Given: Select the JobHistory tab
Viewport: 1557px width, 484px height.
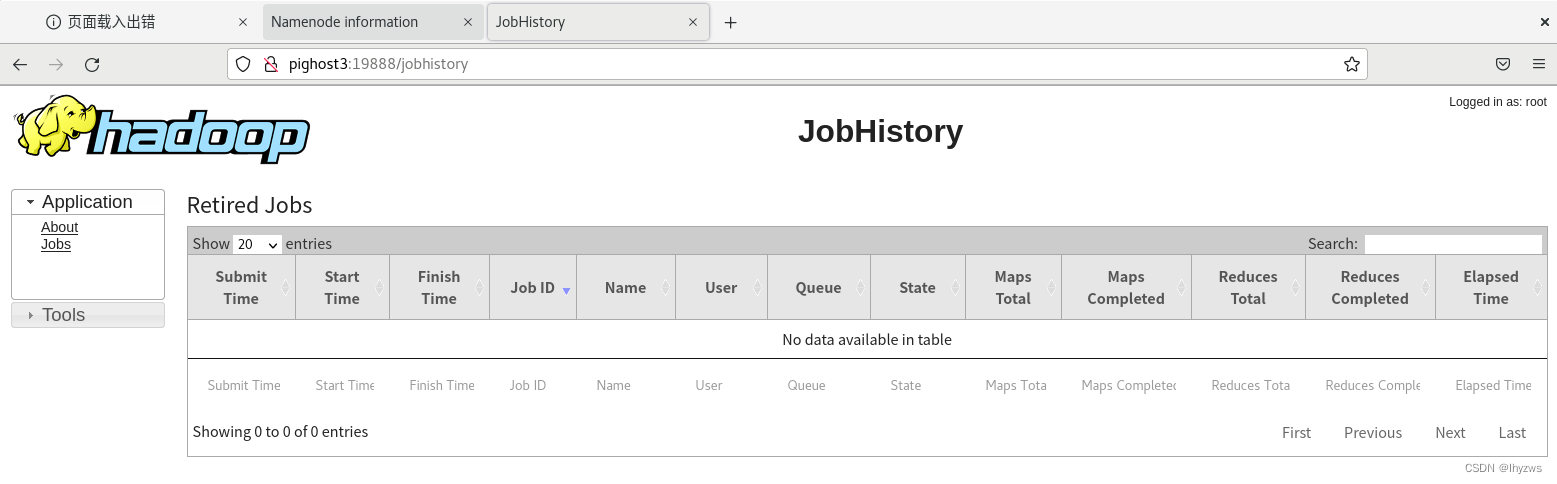Looking at the screenshot, I should pyautogui.click(x=598, y=22).
